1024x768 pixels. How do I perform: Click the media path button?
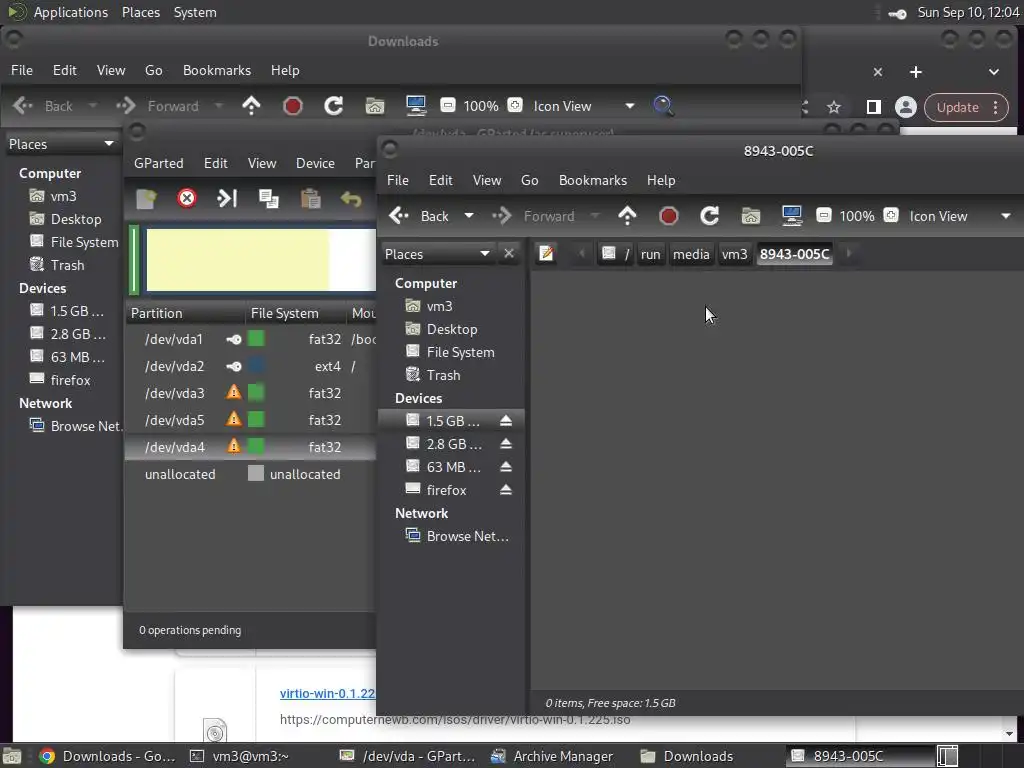691,254
